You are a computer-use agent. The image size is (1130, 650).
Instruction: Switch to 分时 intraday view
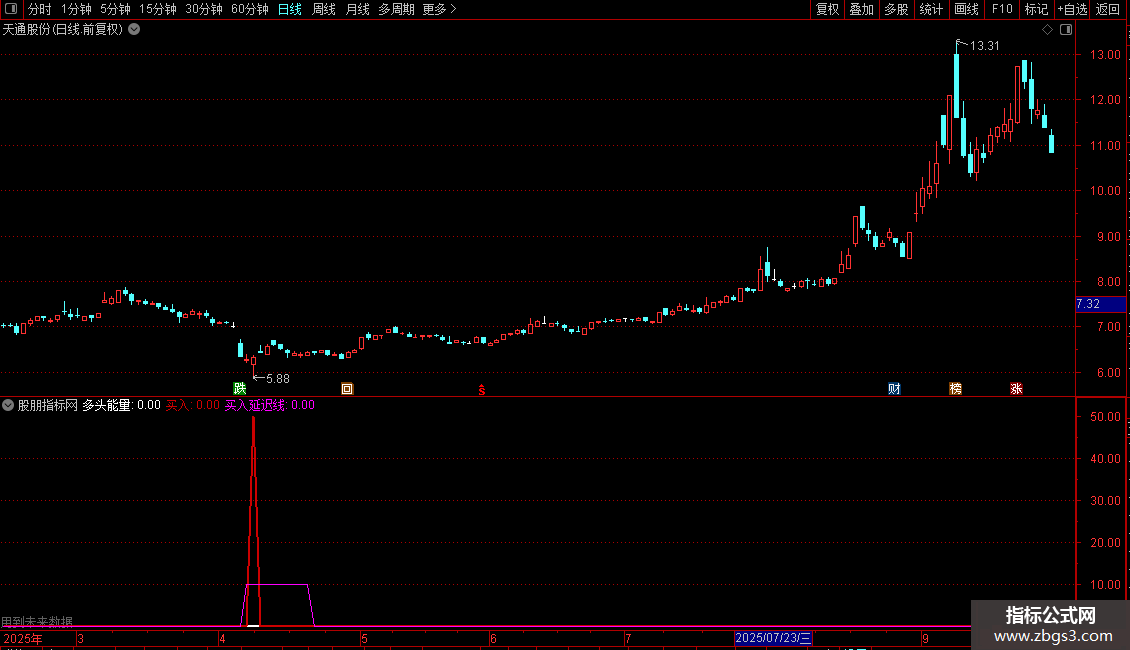(x=40, y=9)
